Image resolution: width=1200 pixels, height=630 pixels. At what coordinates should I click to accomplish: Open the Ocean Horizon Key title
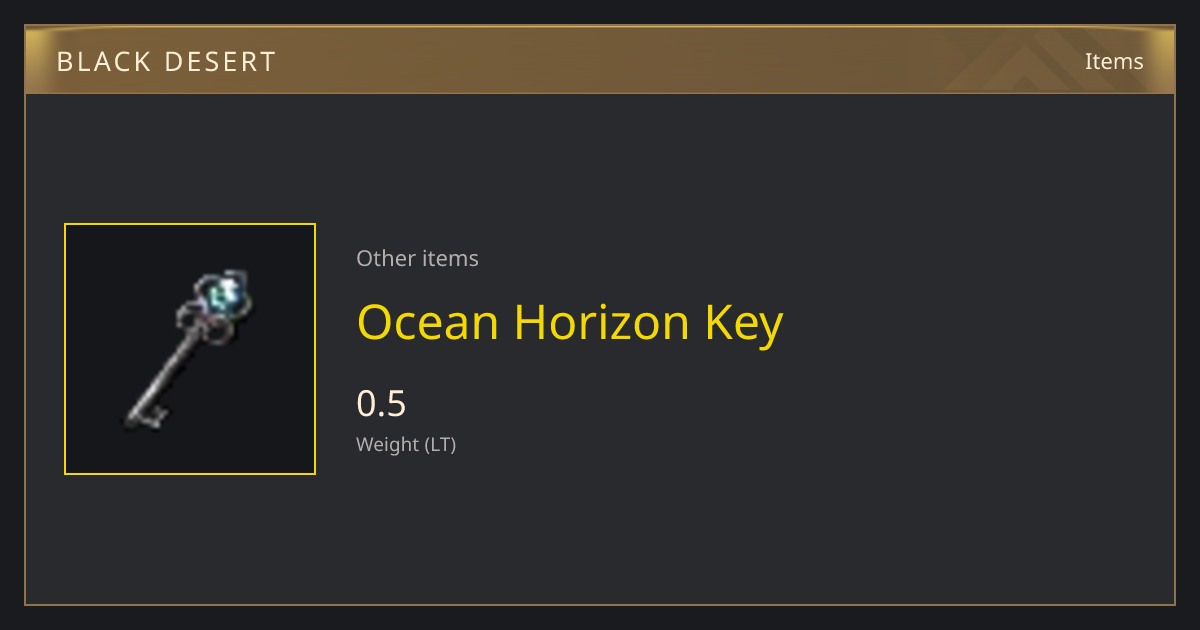coord(570,323)
